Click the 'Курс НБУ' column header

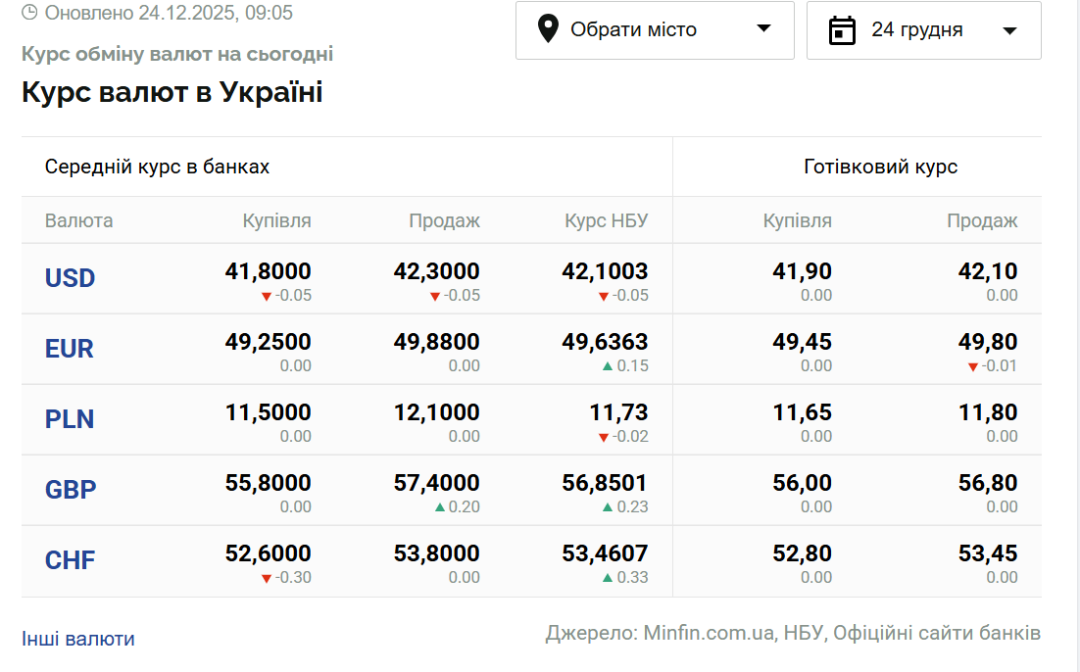click(606, 221)
